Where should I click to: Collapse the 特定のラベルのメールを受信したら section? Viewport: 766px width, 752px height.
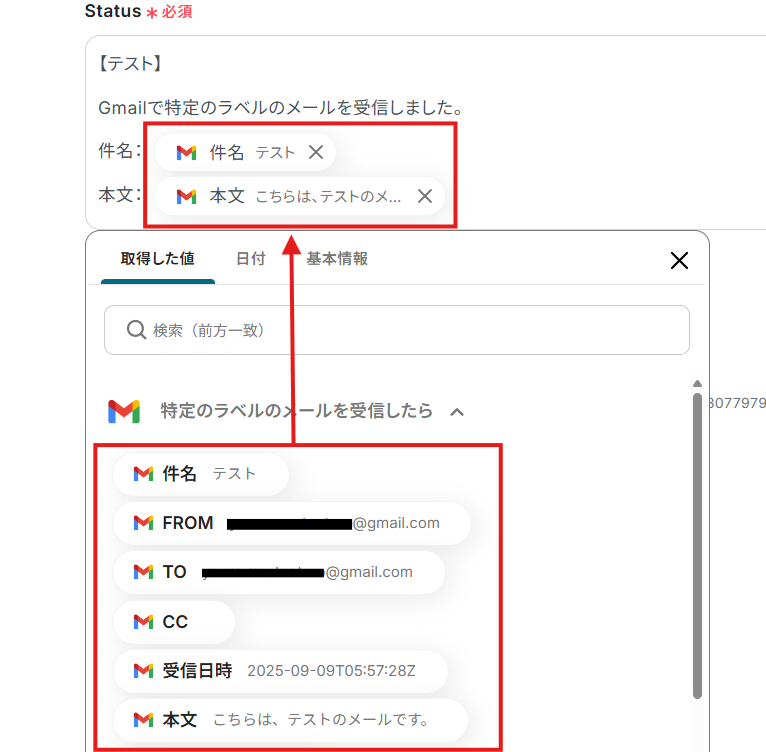[457, 412]
